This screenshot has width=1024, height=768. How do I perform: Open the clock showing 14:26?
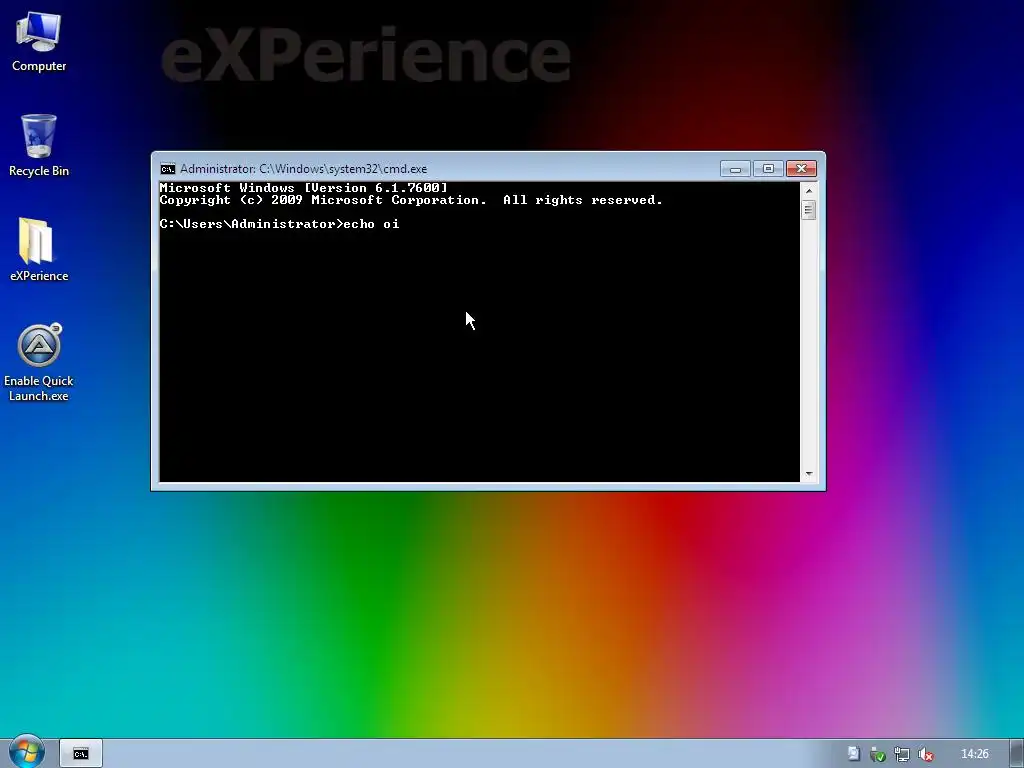[x=974, y=754]
